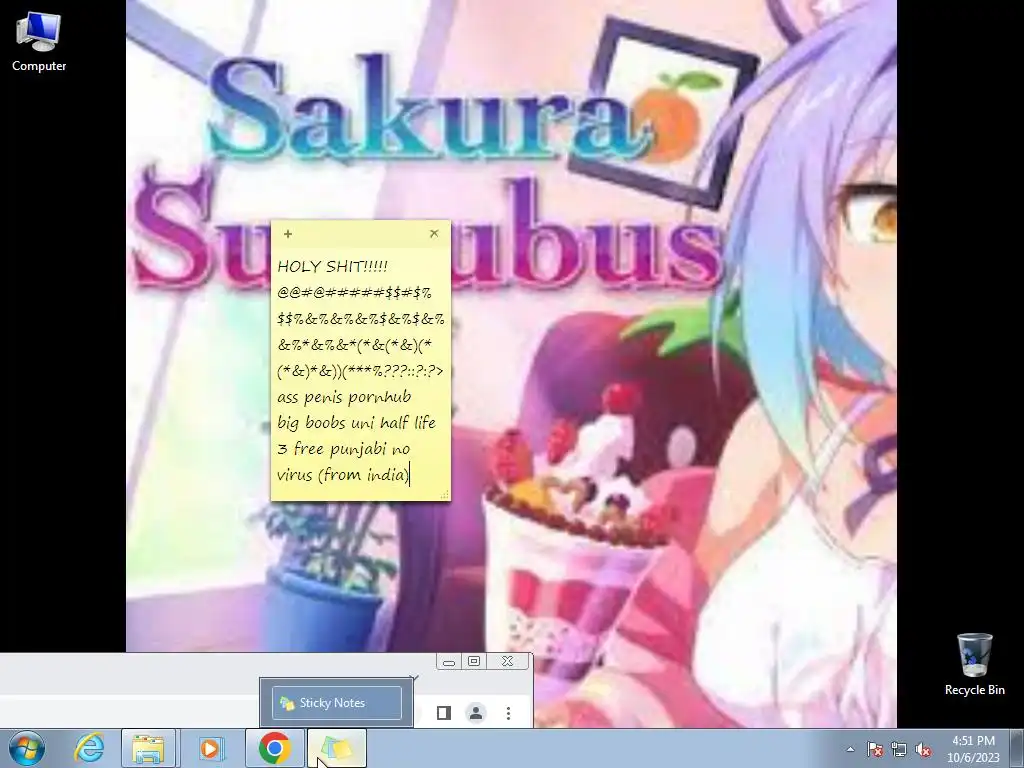Screen dimensions: 1024x768
Task: Switch to Google Chrome taskbar button
Action: (274, 748)
